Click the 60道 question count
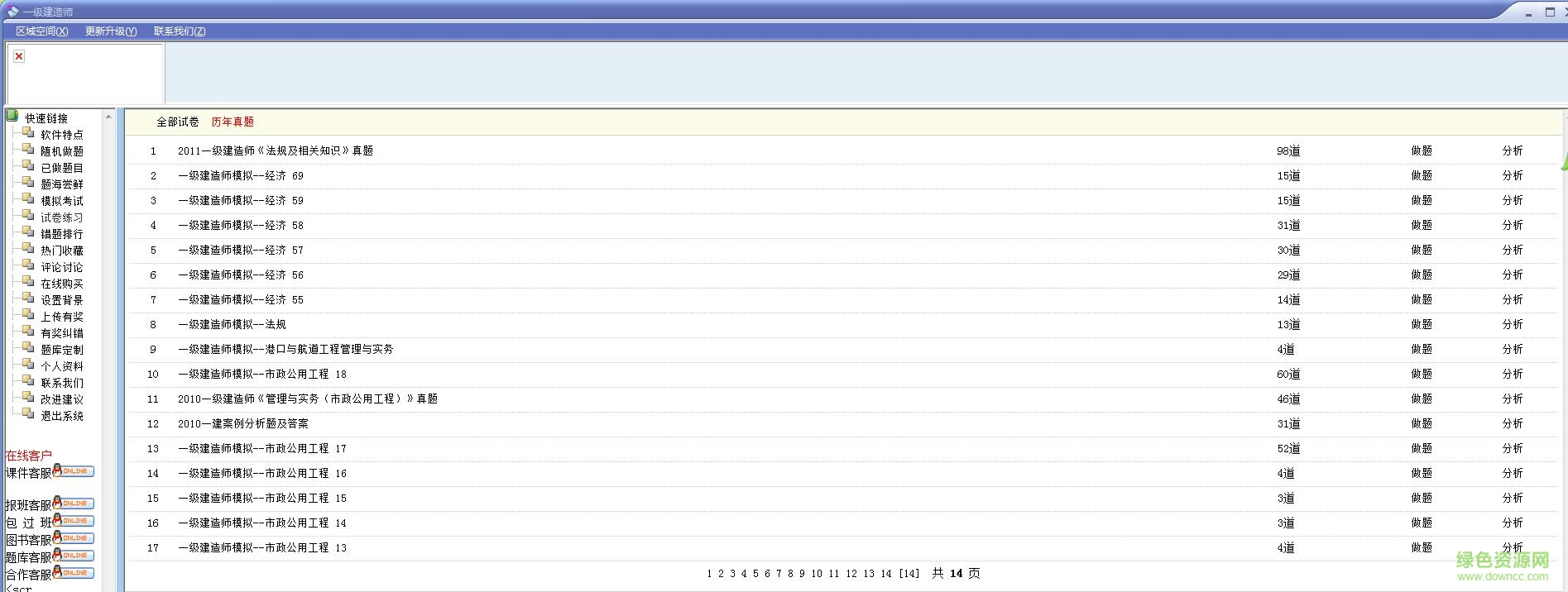The width and height of the screenshot is (1568, 592). [x=1288, y=374]
